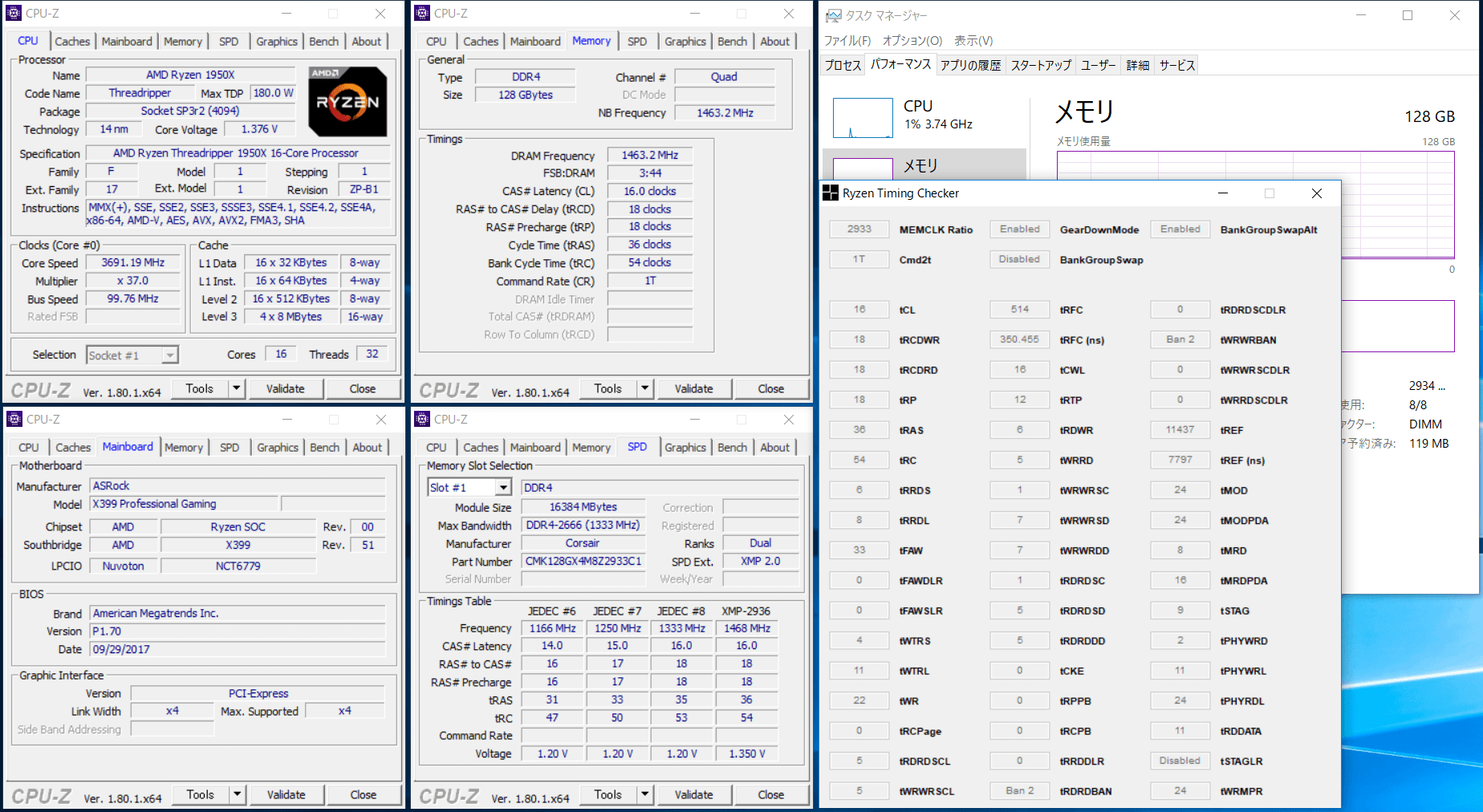Switch to Caches tab in top-left CPU-Z
The height and width of the screenshot is (812, 1483).
click(x=72, y=41)
